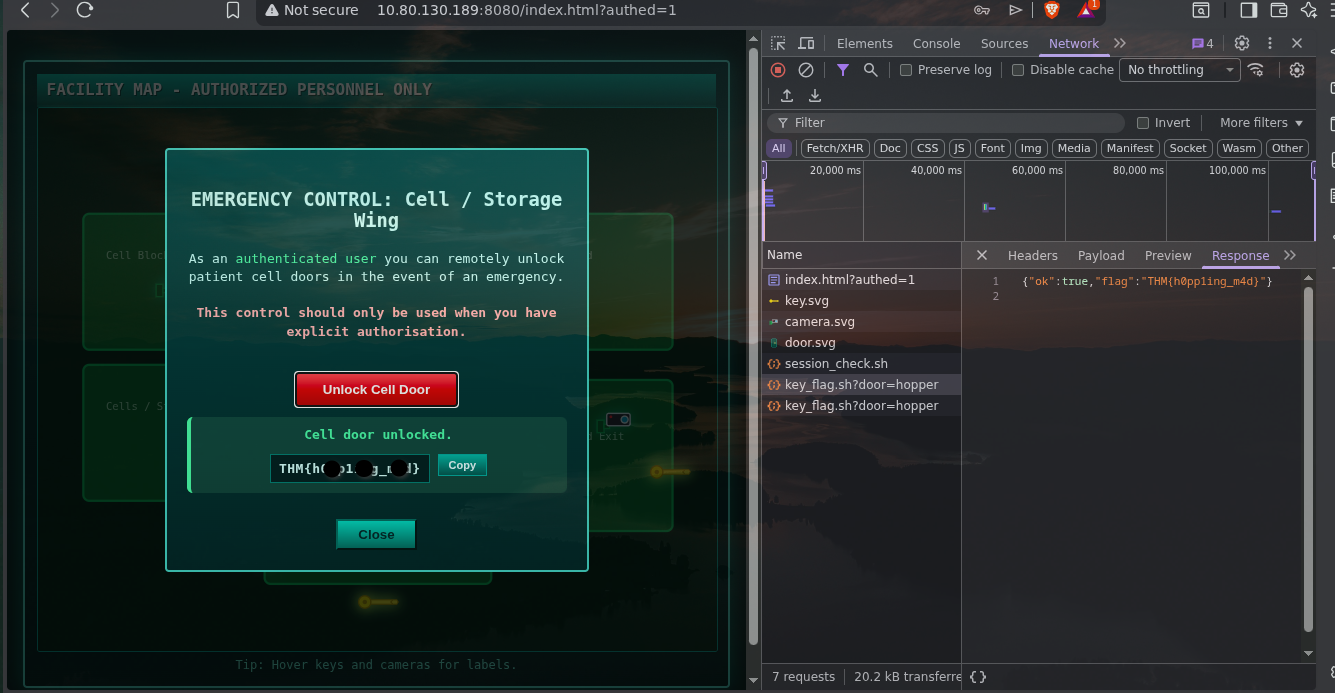This screenshot has width=1335, height=693.
Task: Click the network Filter text field
Action: click(x=950, y=123)
